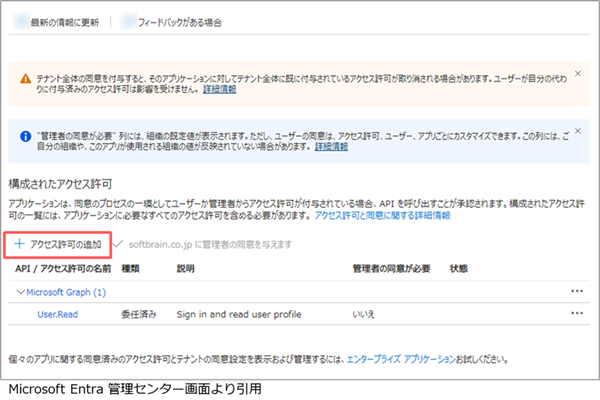This screenshot has width=600, height=400.
Task: Open the ellipsis menu on User.Read row
Action: pos(575,314)
